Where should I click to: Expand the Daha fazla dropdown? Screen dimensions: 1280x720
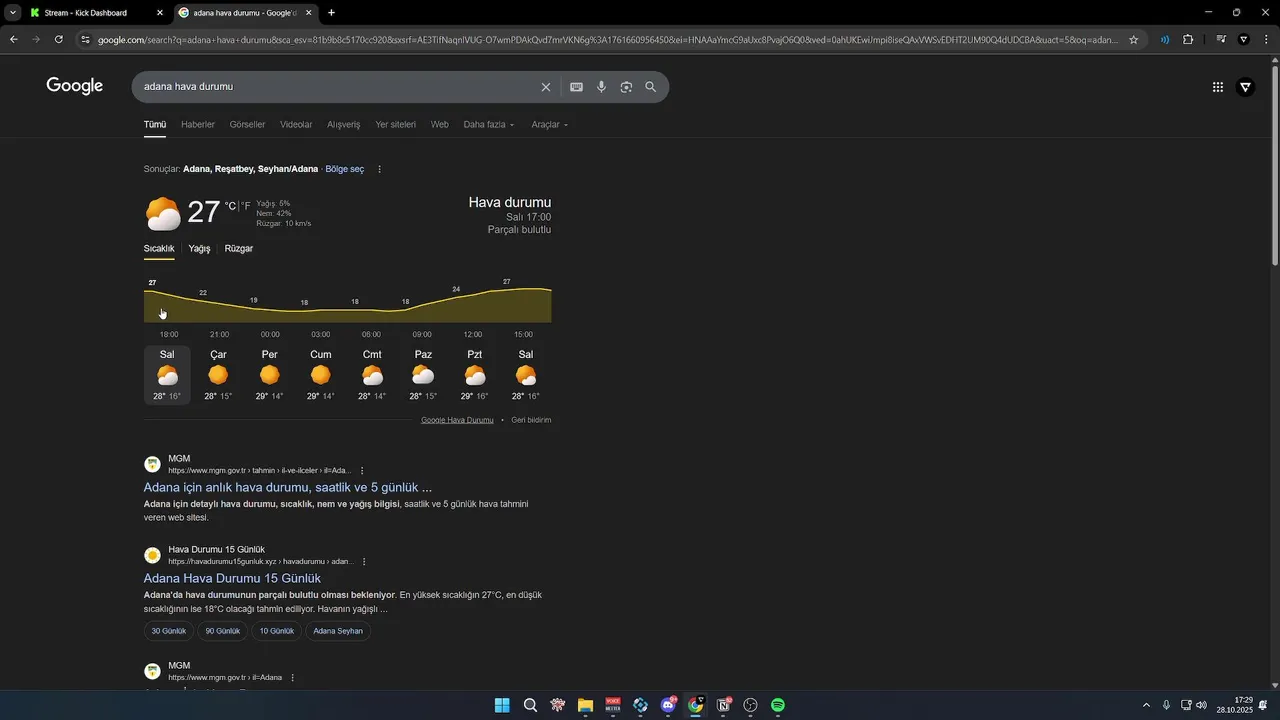pyautogui.click(x=489, y=125)
